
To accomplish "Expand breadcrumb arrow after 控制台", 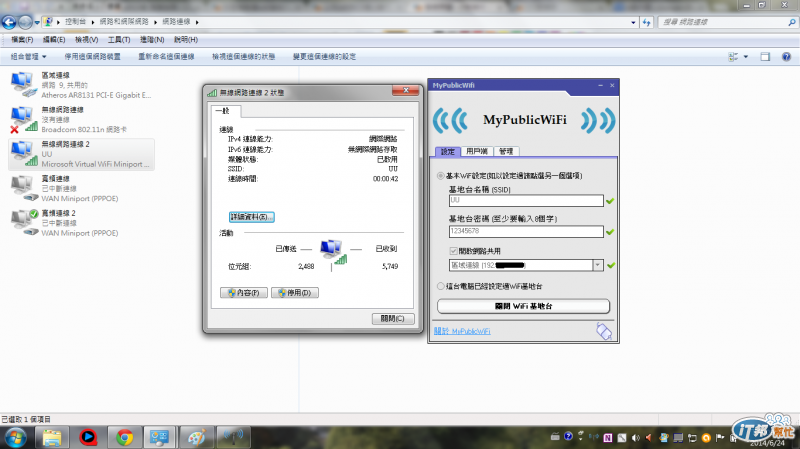I will 93,22.
